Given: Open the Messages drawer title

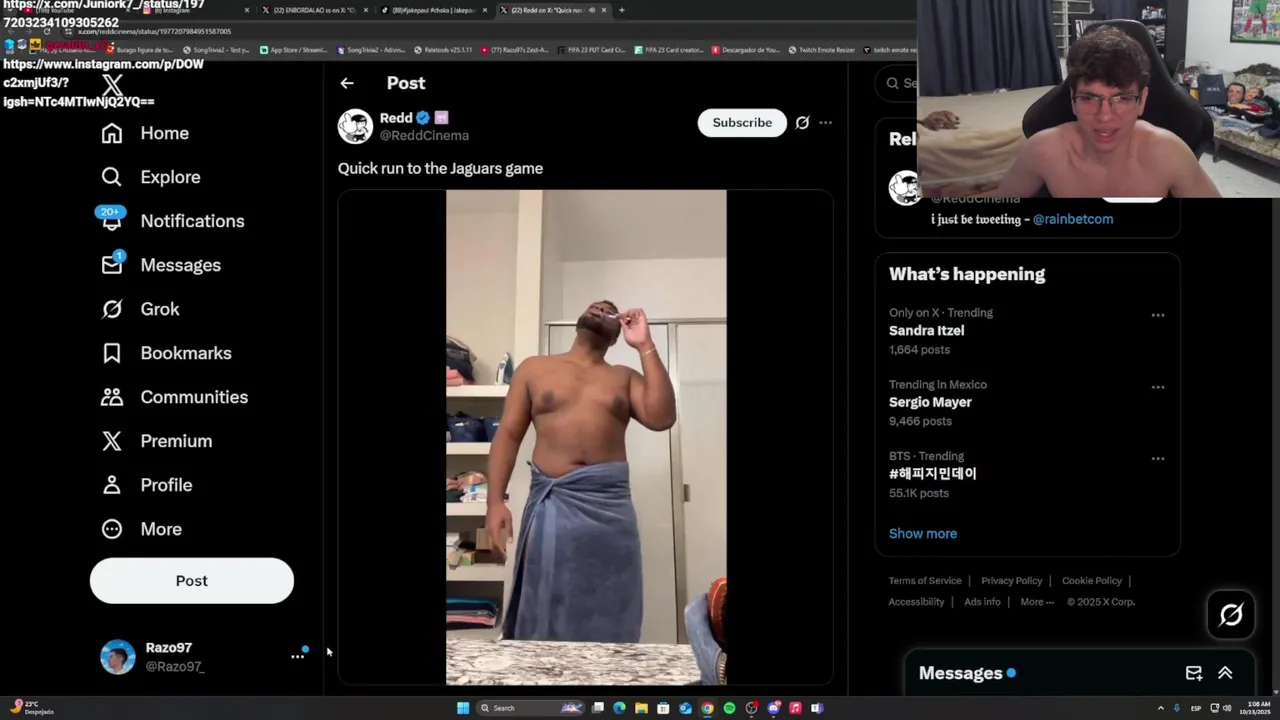Looking at the screenshot, I should (960, 674).
